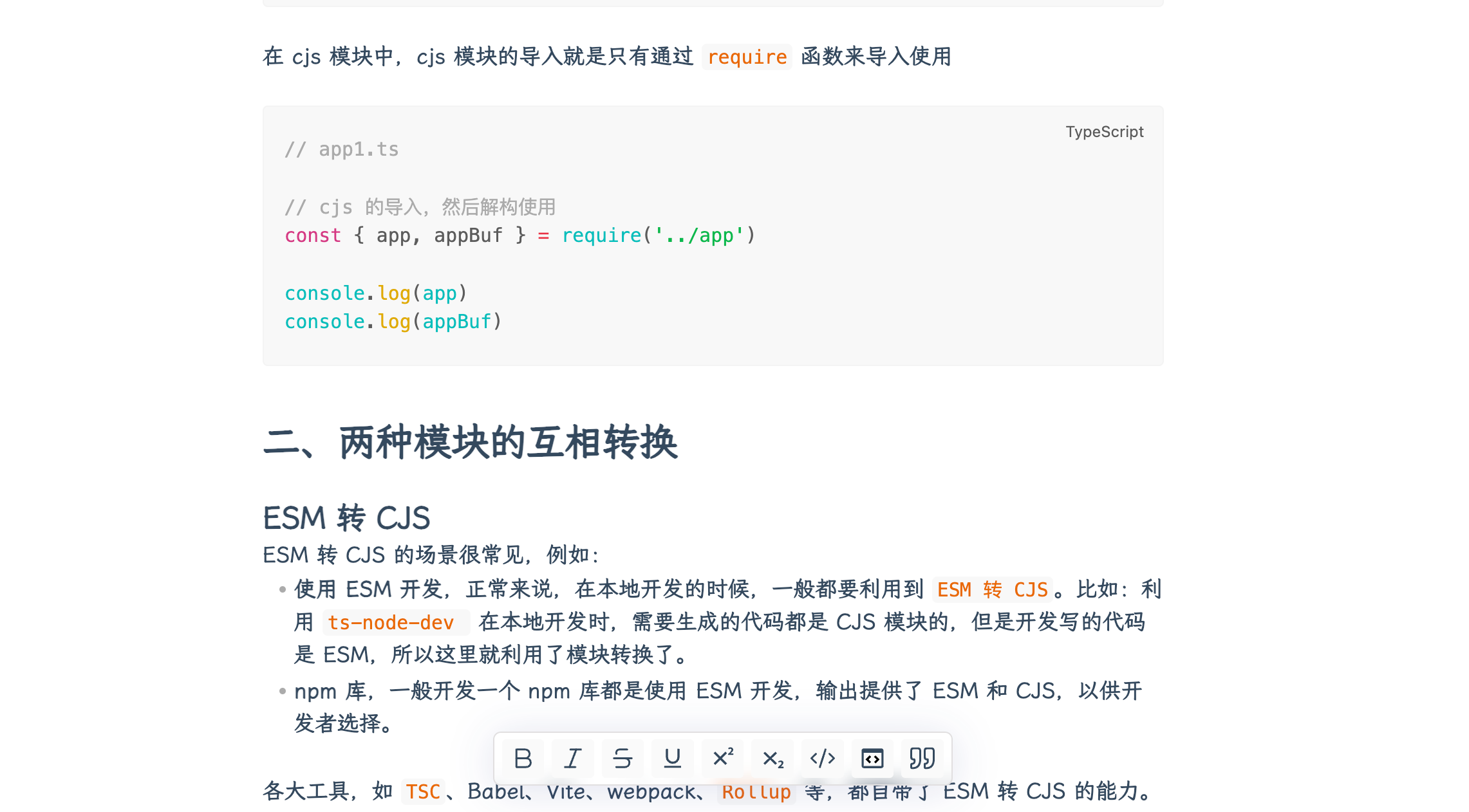Click the orange 'ESM 转 CJS' code tag
Image resolution: width=1469 pixels, height=812 pixels.
pos(992,589)
